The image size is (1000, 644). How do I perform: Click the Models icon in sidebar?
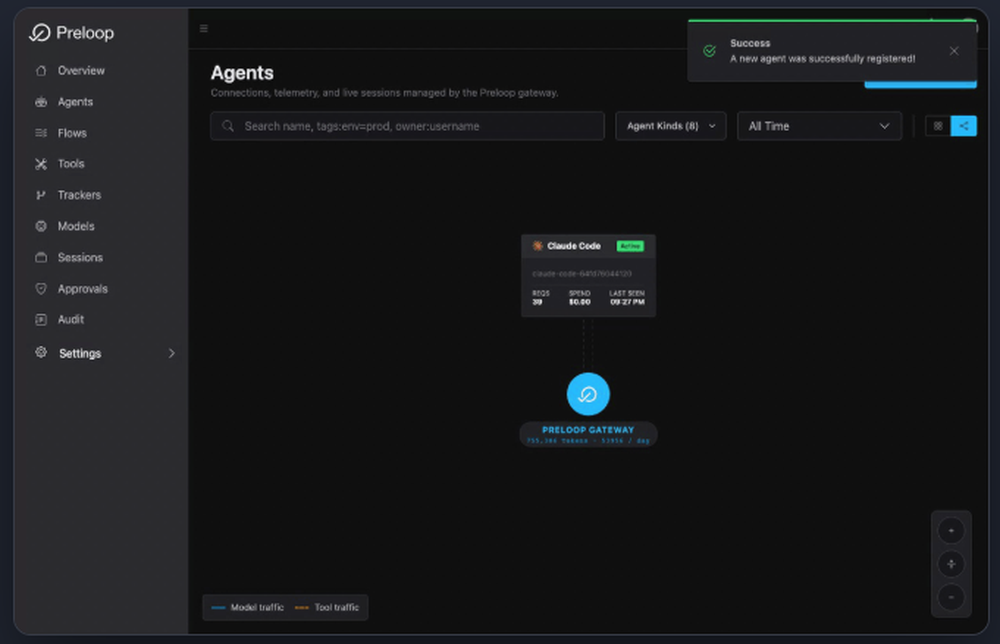(41, 226)
